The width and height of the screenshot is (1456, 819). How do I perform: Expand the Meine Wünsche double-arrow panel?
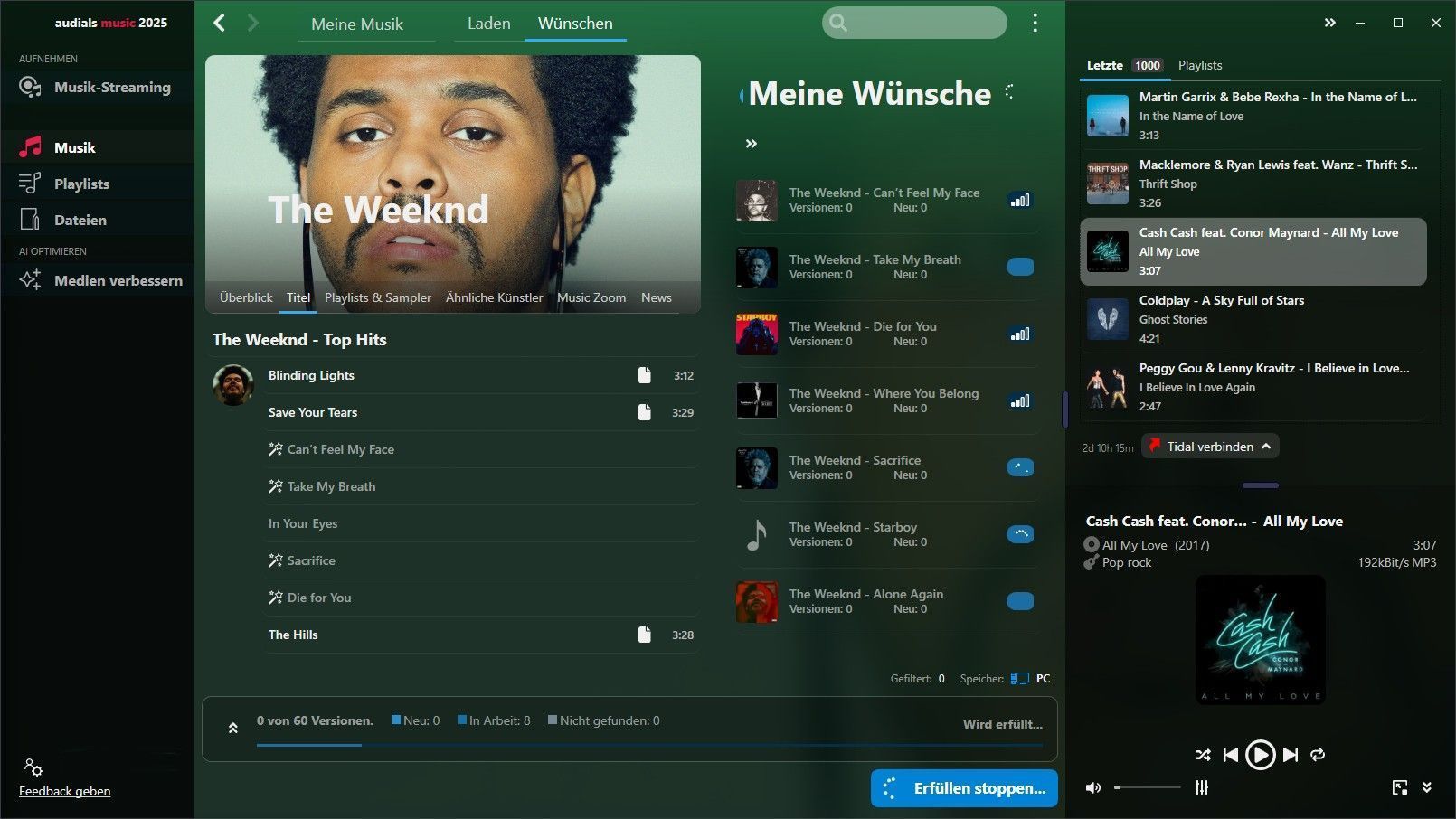pyautogui.click(x=751, y=144)
